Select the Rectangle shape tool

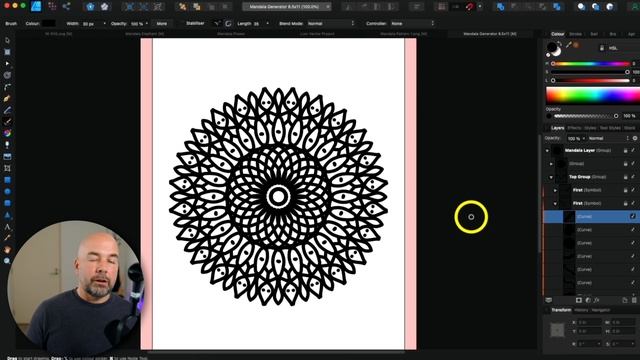pyautogui.click(x=7, y=180)
